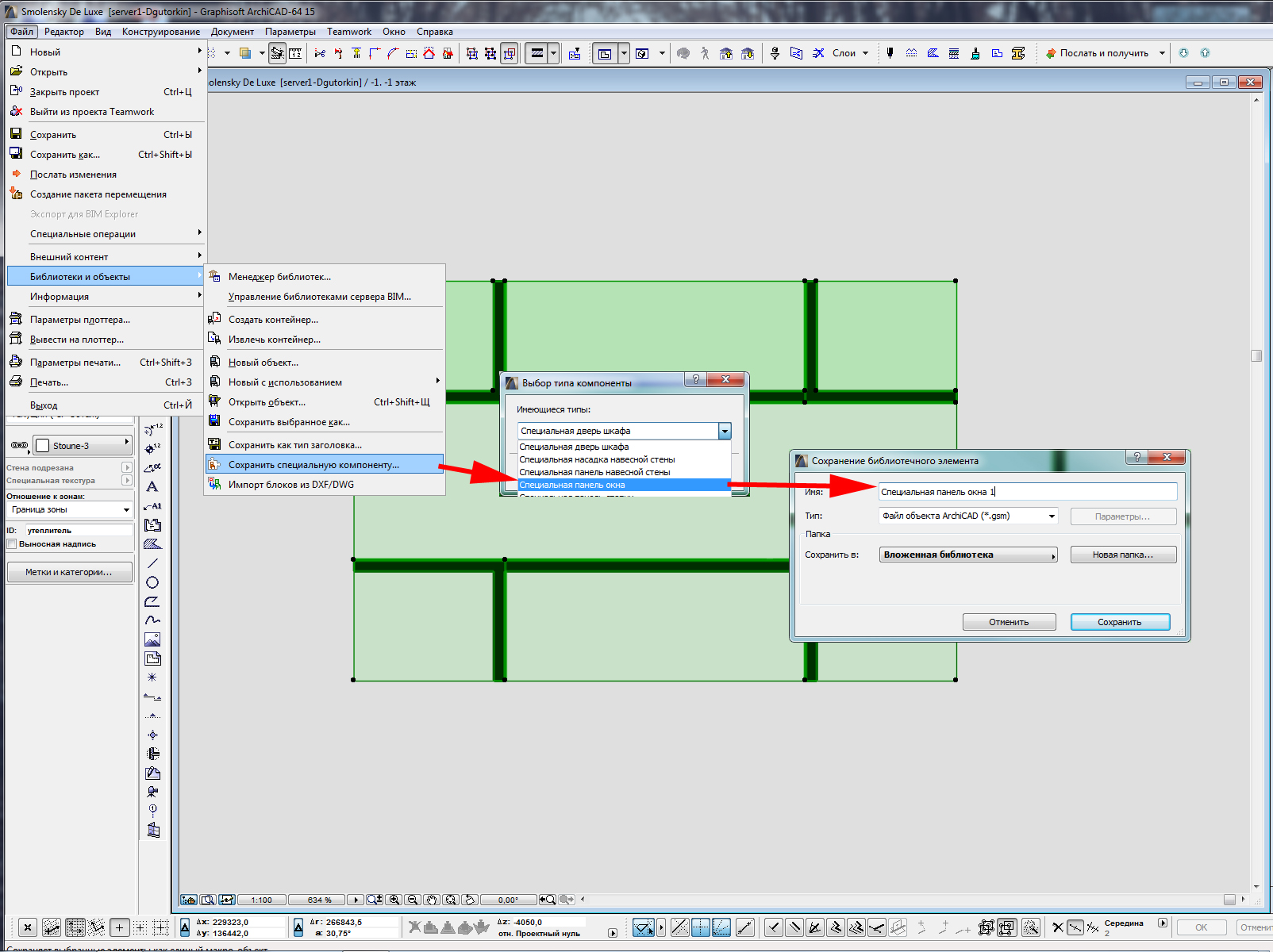This screenshot has width=1273, height=952.
Task: Choose Импорт блоков из DXF/DWG item
Action: click(x=325, y=485)
